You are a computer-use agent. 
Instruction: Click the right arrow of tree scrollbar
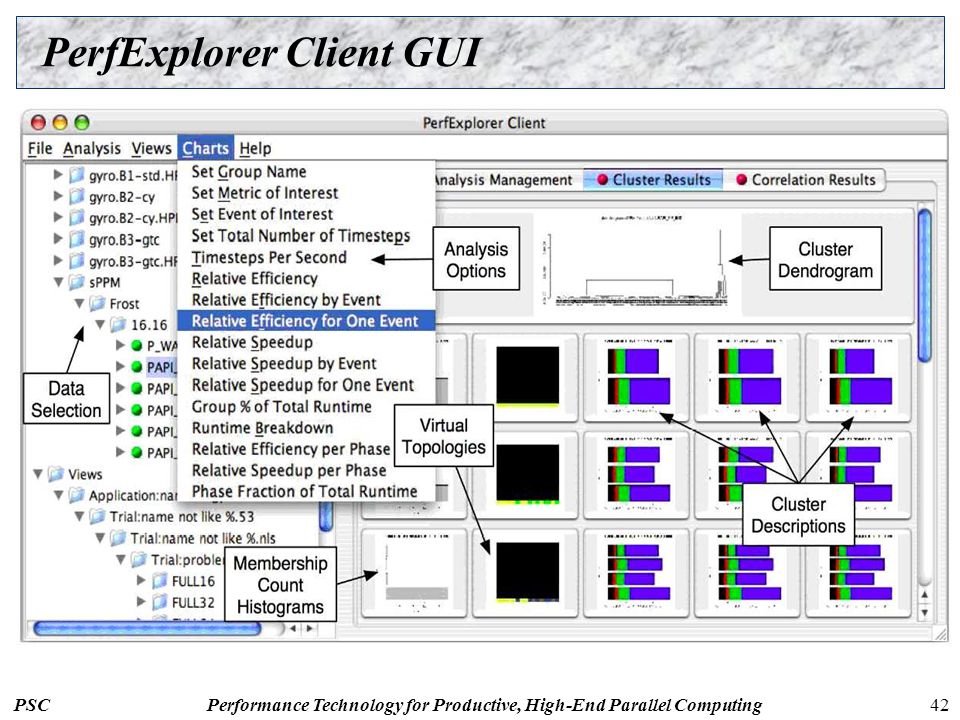tap(310, 629)
